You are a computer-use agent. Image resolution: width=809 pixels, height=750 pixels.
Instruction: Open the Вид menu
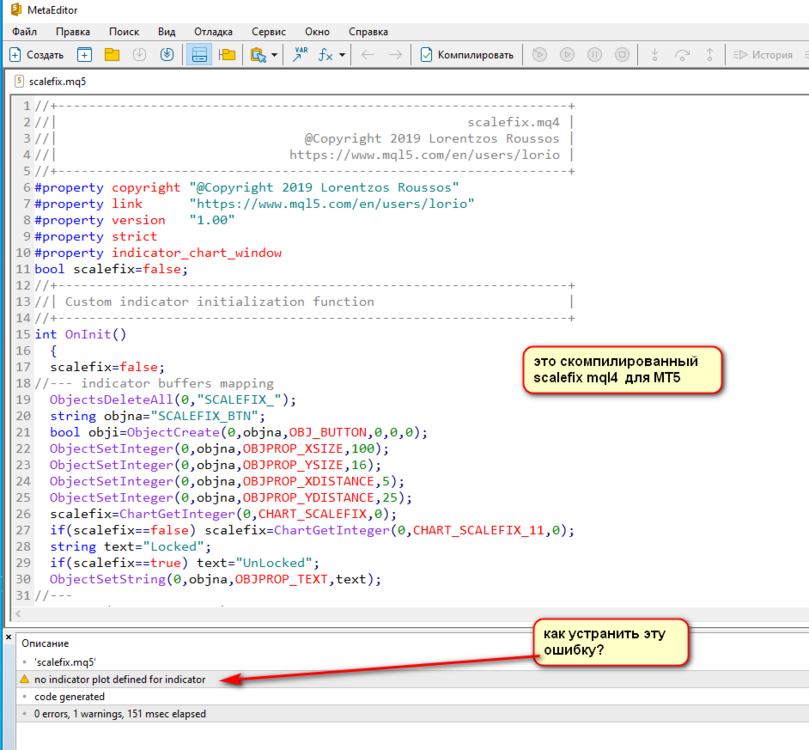tap(167, 31)
